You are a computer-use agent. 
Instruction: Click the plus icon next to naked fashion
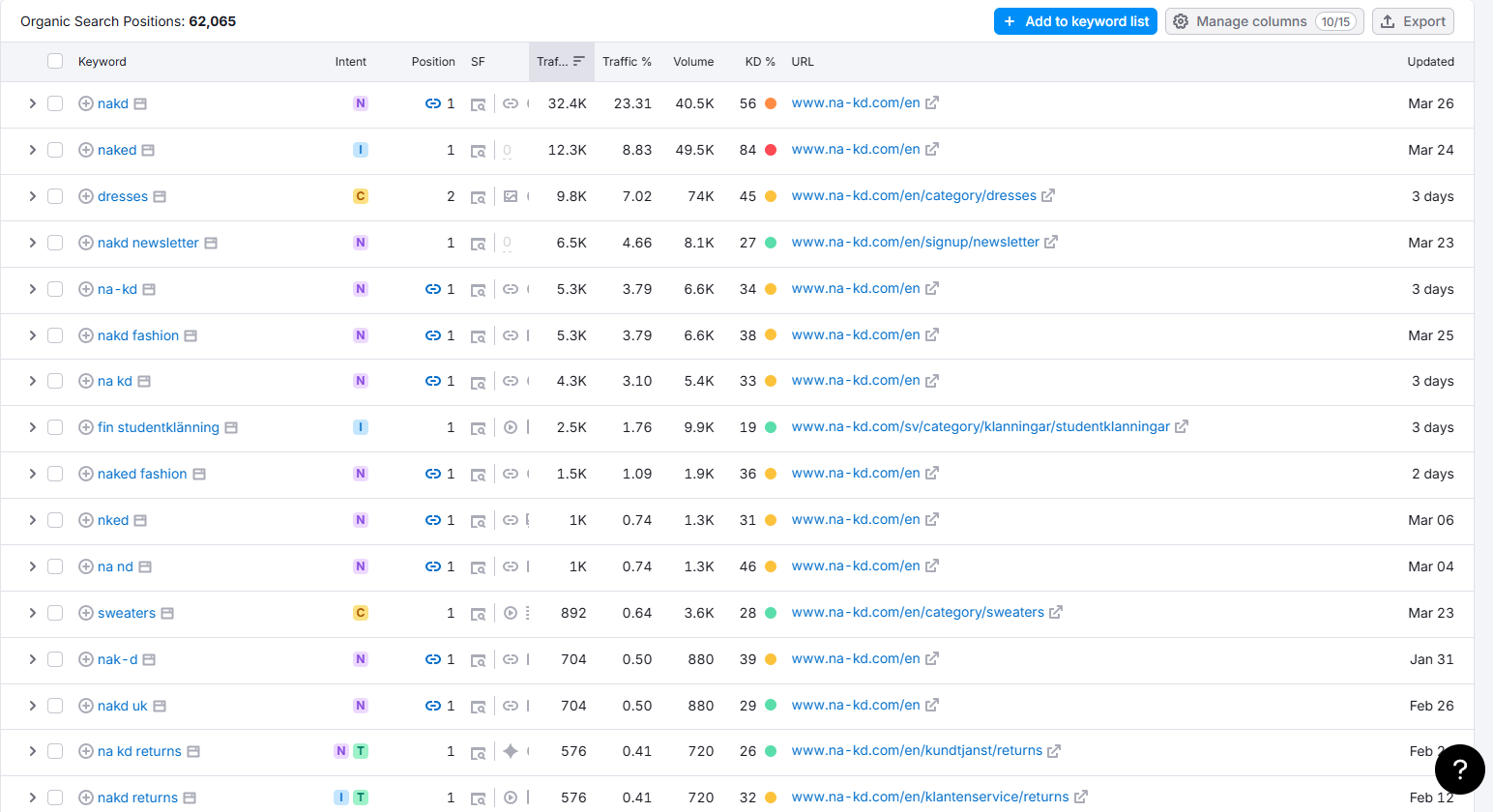tap(86, 474)
